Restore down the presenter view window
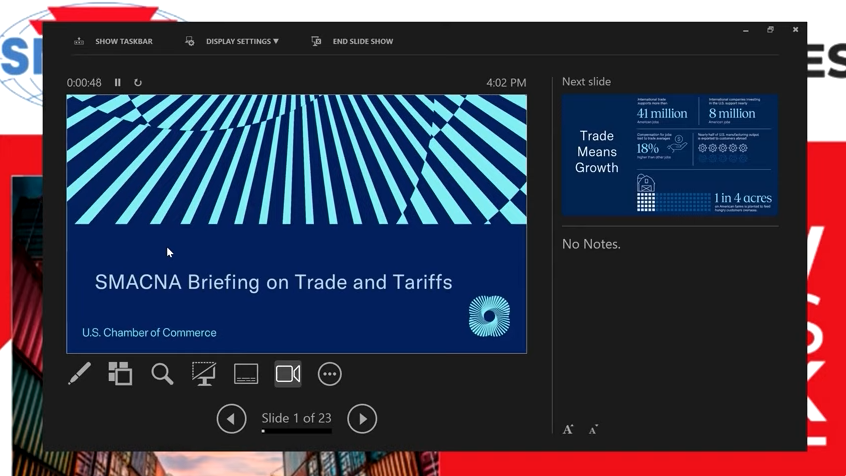 click(770, 30)
